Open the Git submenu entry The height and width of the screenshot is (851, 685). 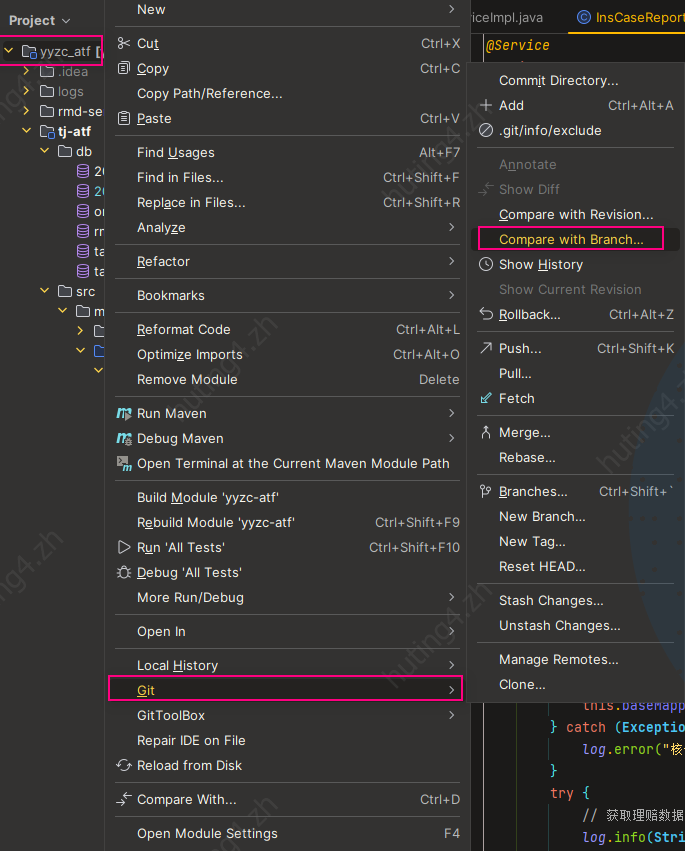click(286, 690)
